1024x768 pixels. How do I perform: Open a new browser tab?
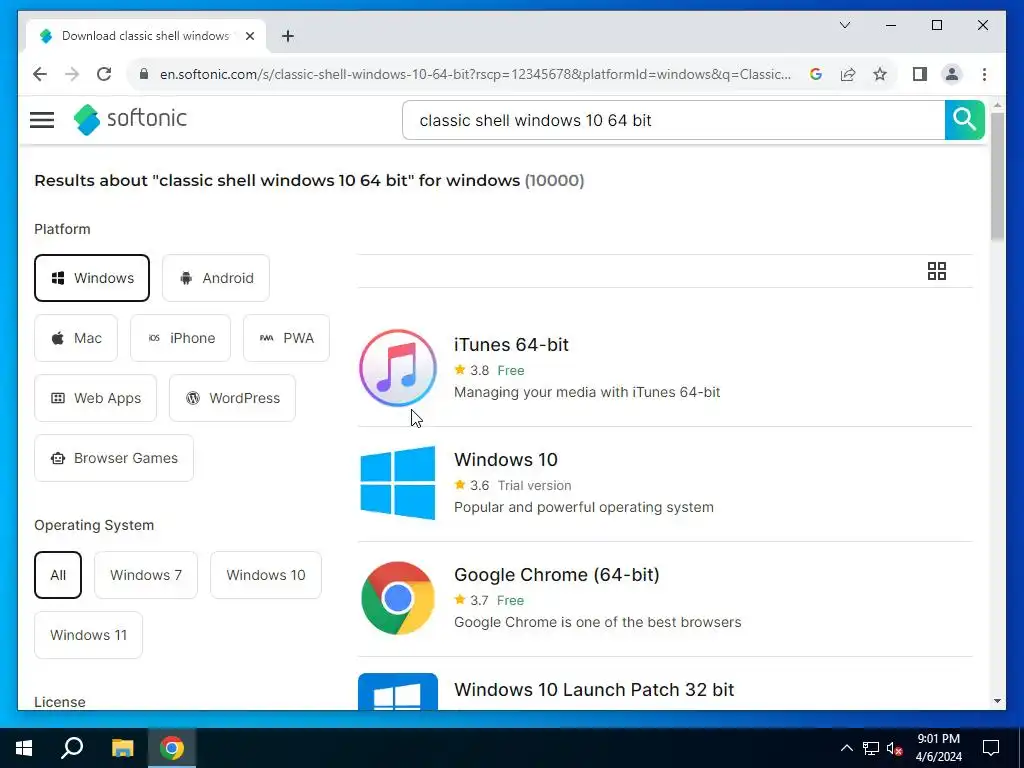[x=287, y=36]
